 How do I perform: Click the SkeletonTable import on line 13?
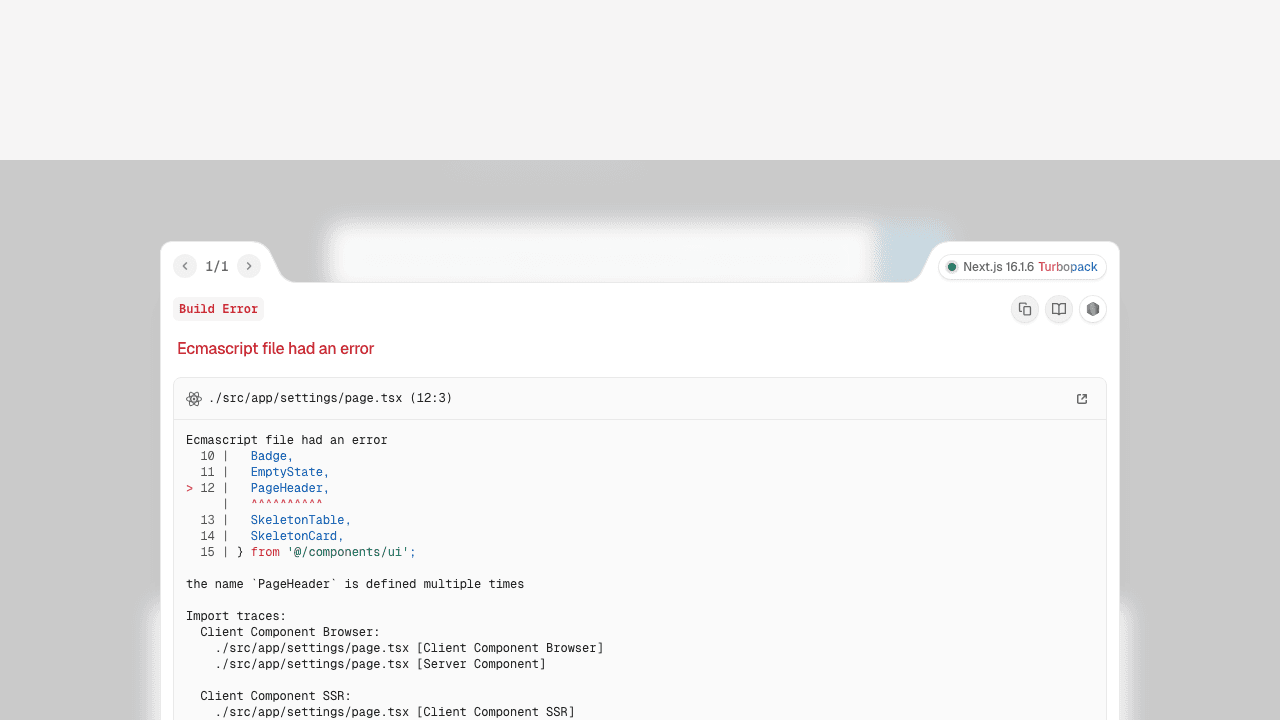[x=300, y=520]
